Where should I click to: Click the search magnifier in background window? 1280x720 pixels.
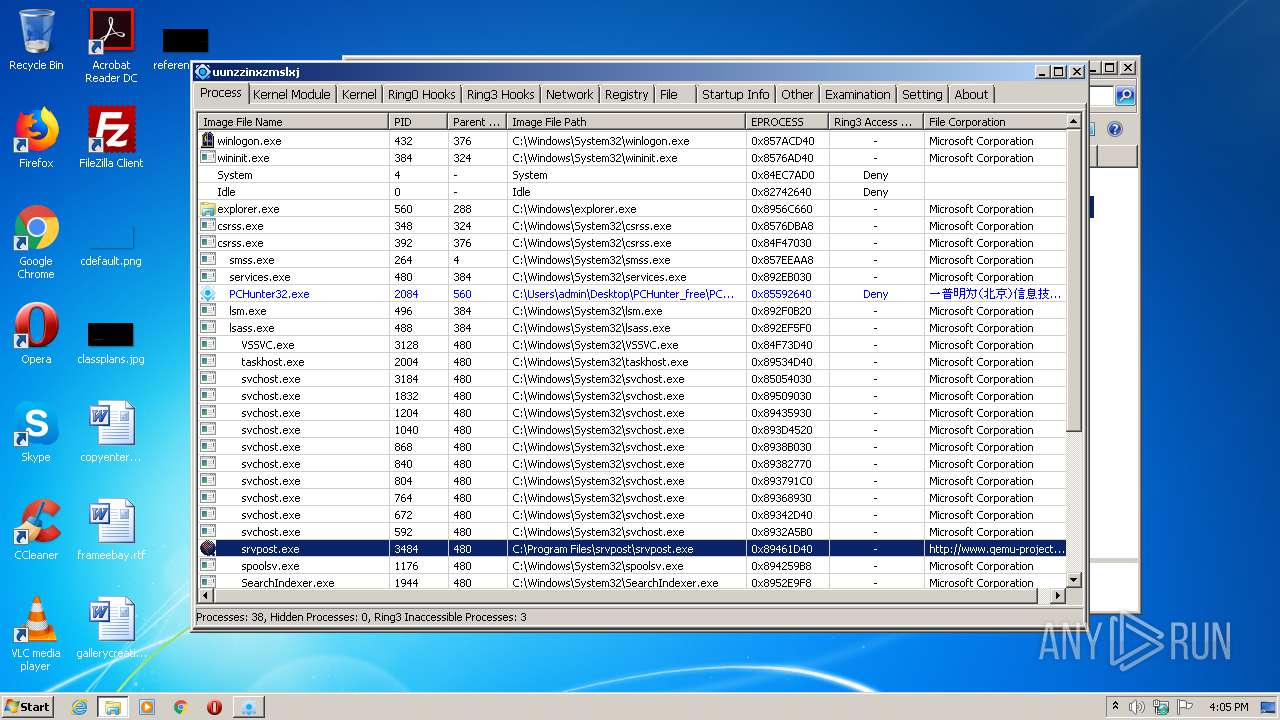coord(1125,96)
